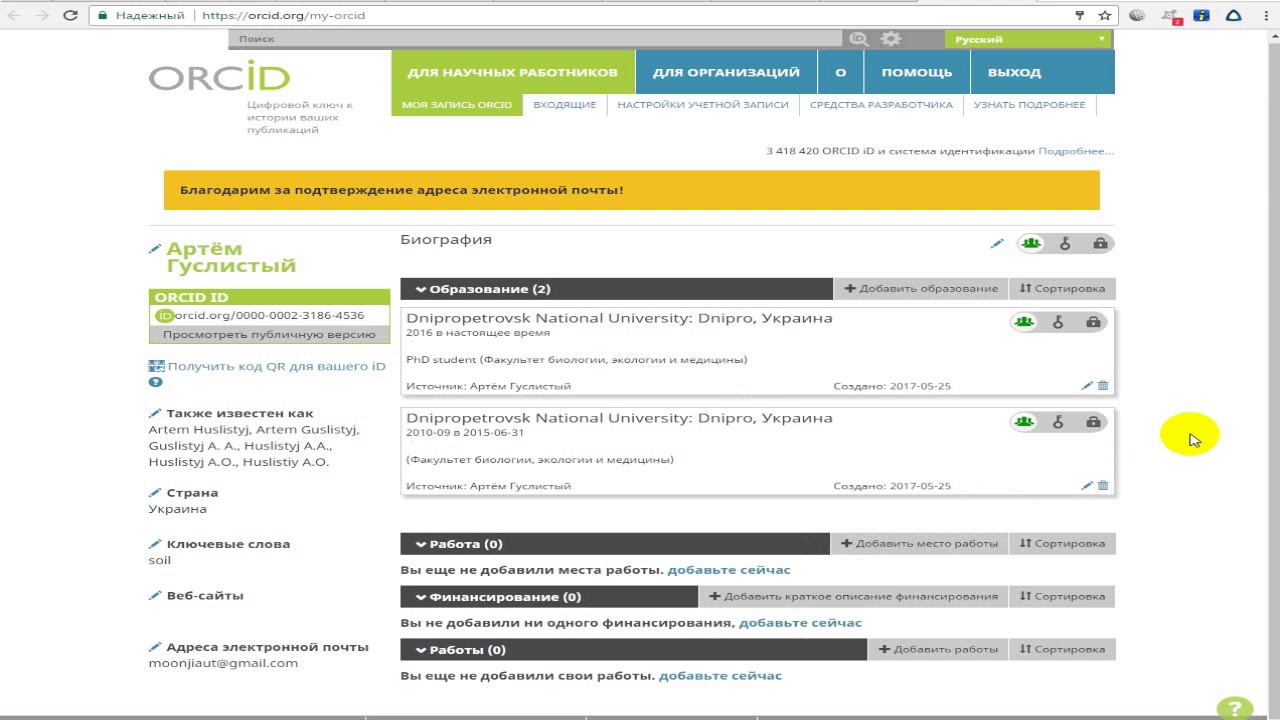This screenshot has height=720, width=1280.
Task: Open the Русский language dropdown
Action: 1029,39
